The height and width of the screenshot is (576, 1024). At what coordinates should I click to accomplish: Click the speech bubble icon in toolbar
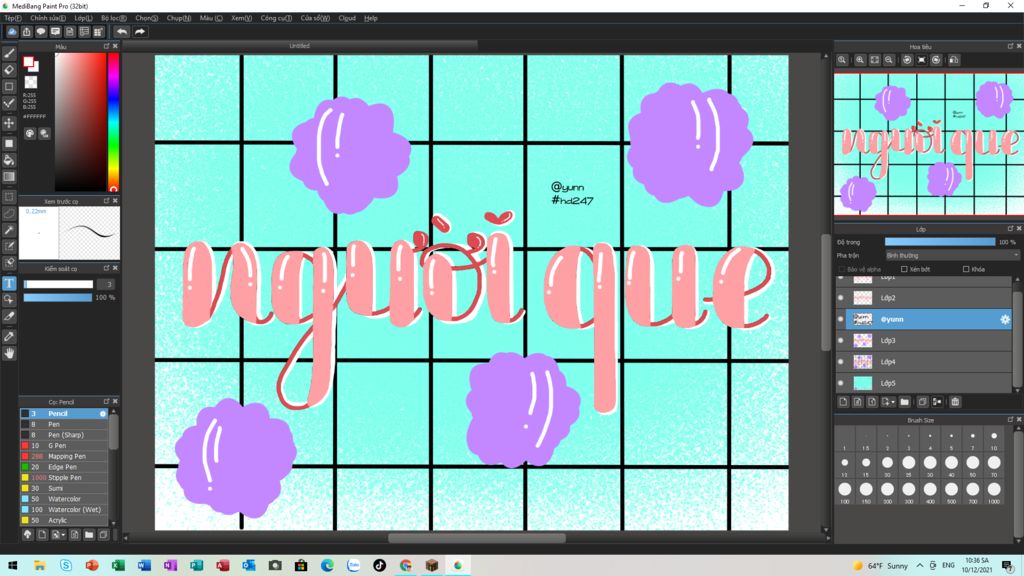[x=41, y=31]
